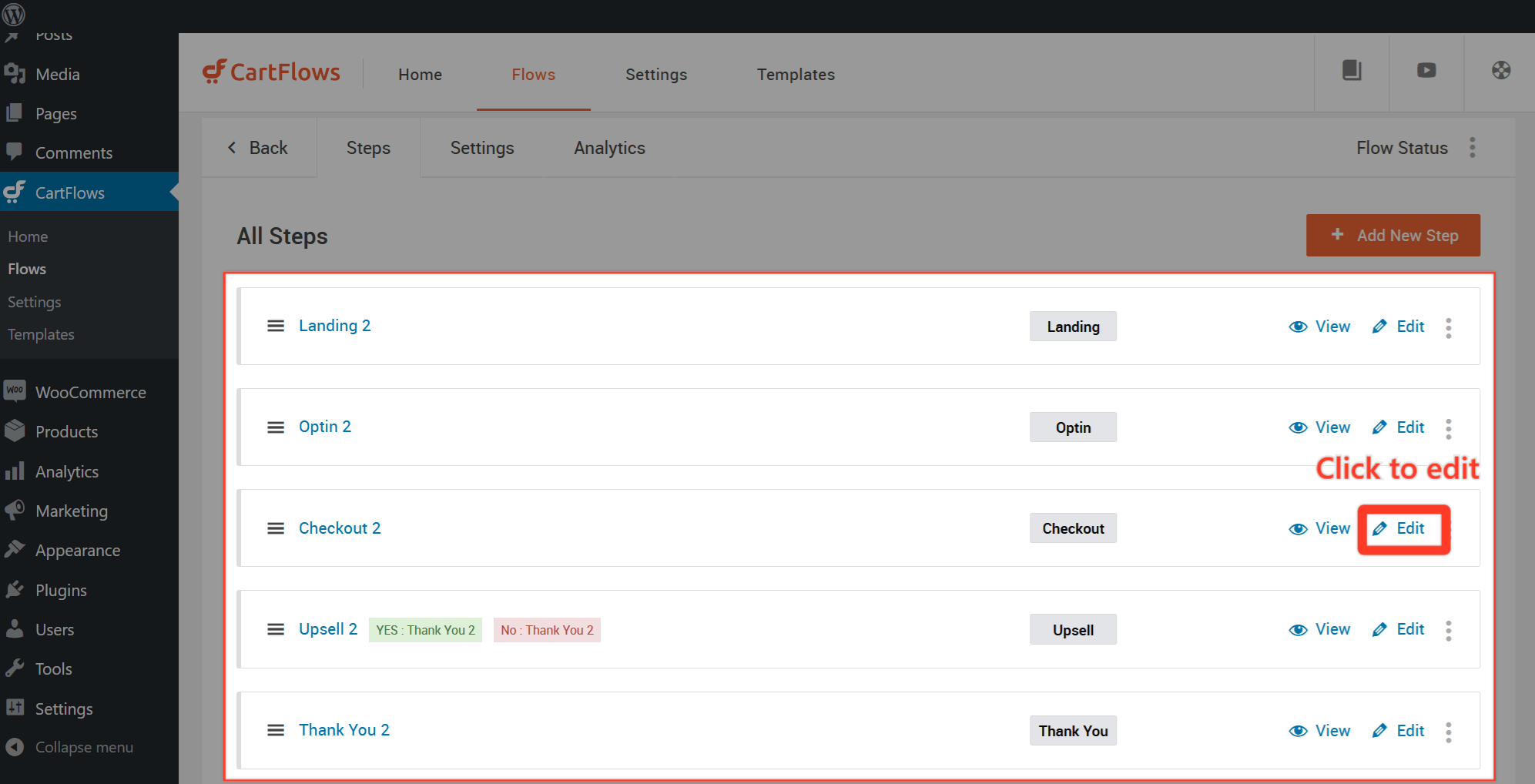Screen dimensions: 1535x784
Task: Open more options for Optin 2
Action: 1448,428
